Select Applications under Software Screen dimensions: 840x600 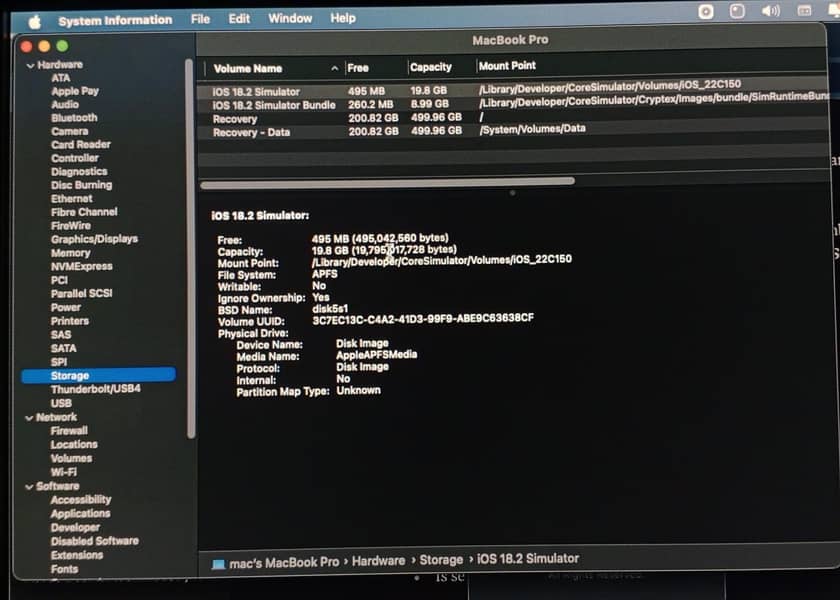coord(80,514)
